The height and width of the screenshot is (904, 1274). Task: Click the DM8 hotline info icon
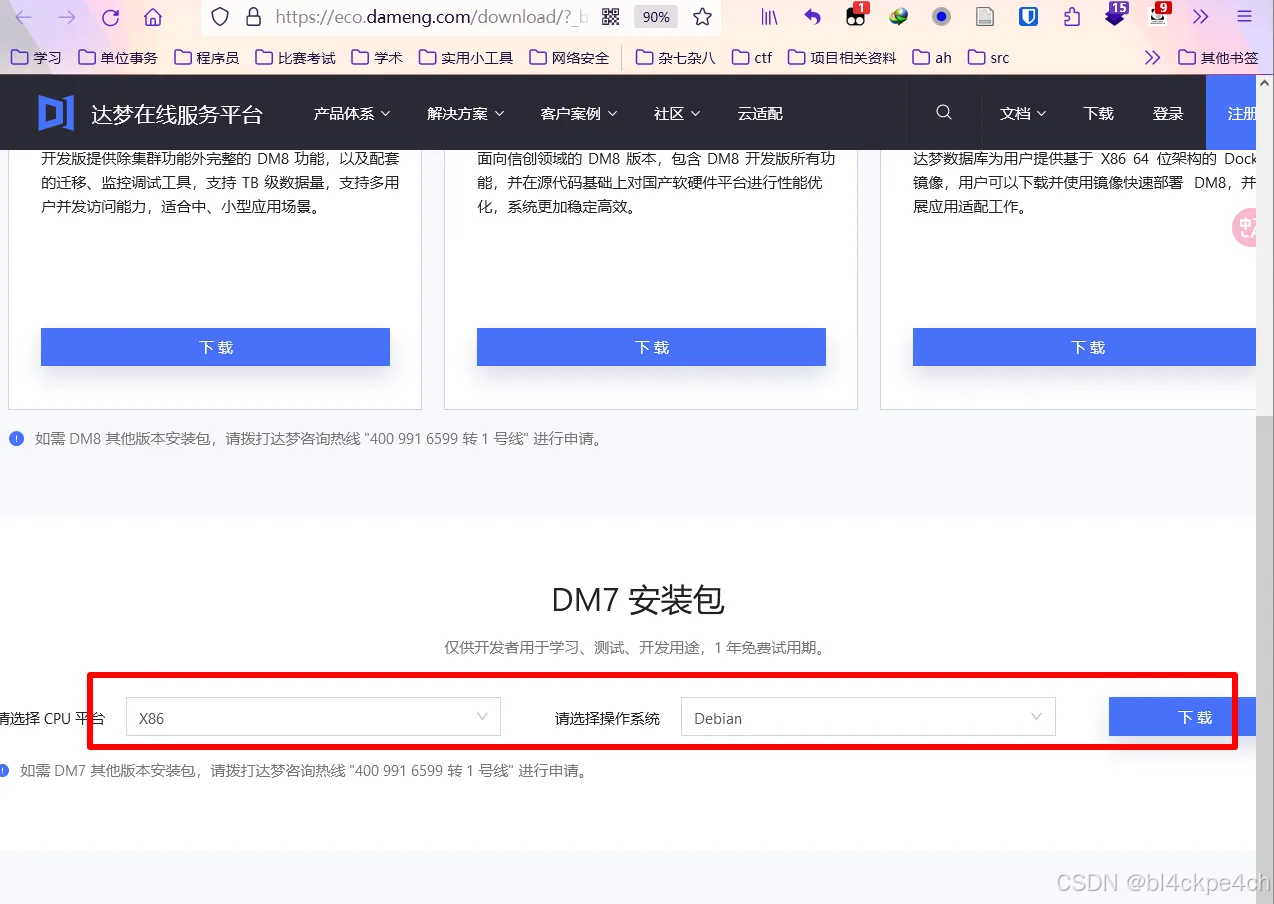16,438
